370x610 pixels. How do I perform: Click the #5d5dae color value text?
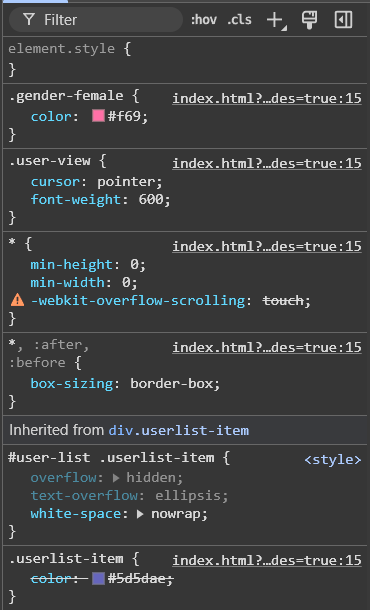point(137,579)
